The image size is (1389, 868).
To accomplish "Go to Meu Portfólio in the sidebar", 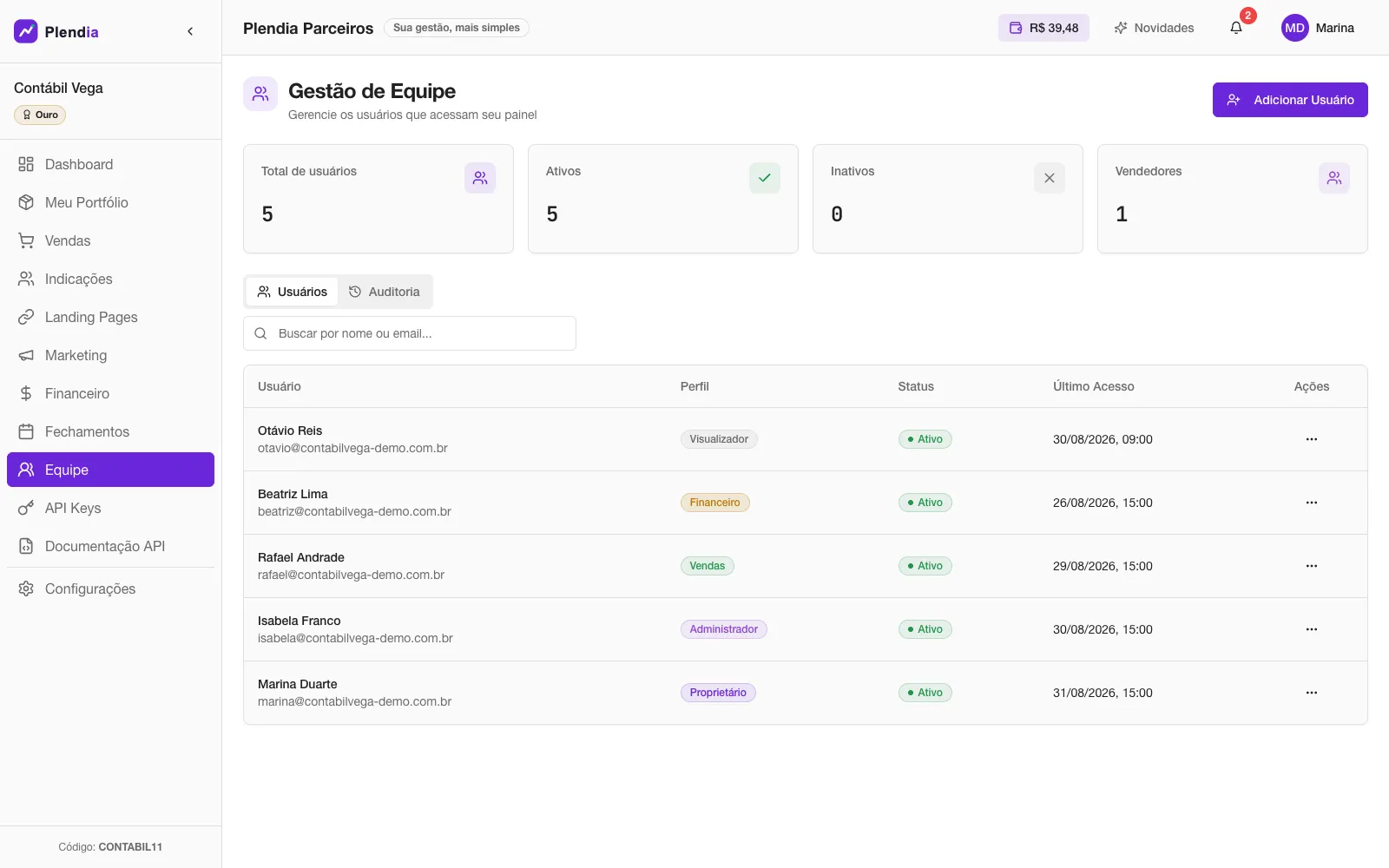I will pyautogui.click(x=110, y=202).
